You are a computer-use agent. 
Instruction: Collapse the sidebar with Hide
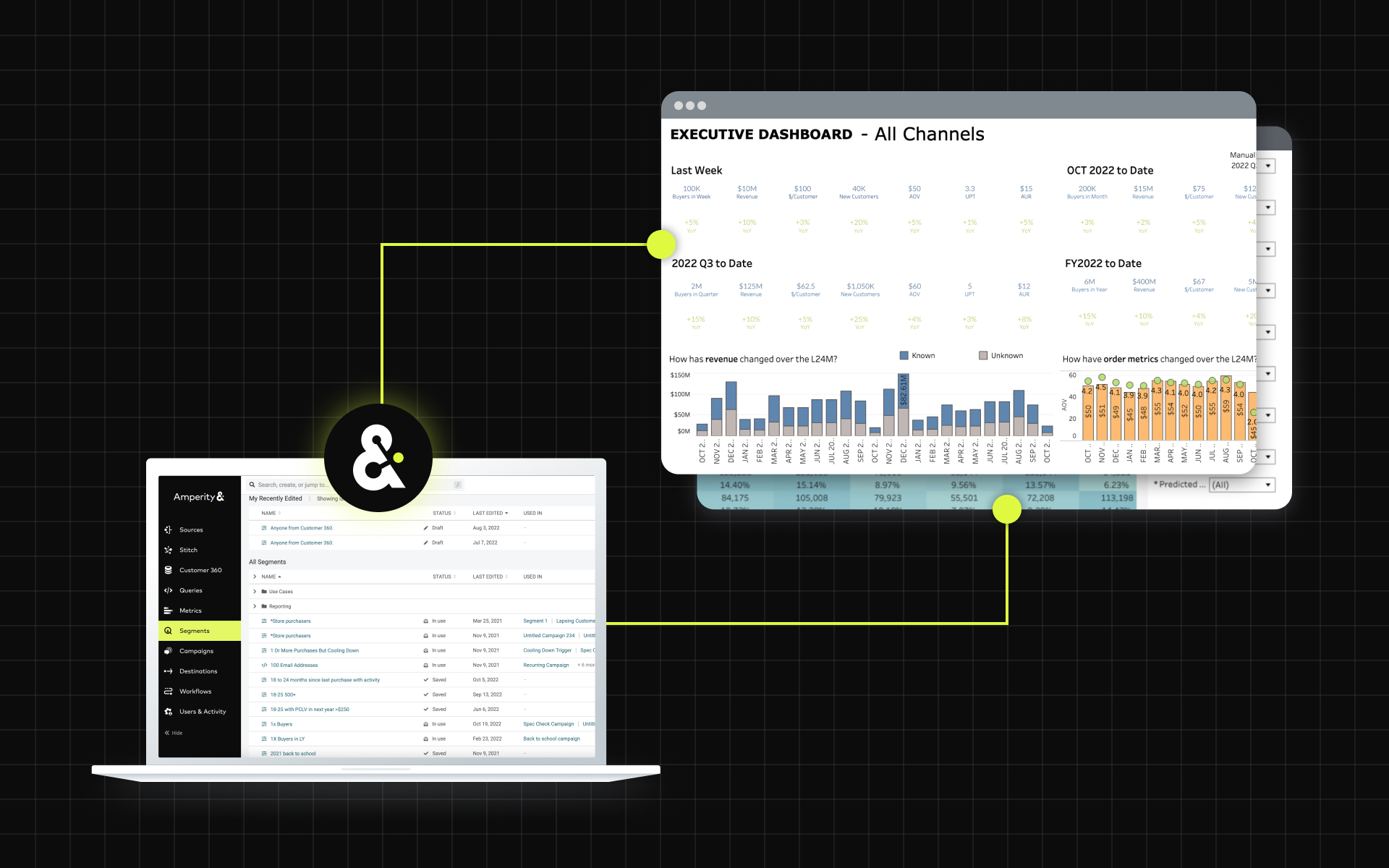174,733
